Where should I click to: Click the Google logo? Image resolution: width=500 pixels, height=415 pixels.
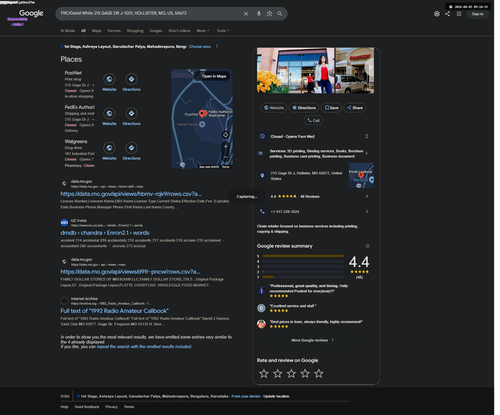coord(31,13)
